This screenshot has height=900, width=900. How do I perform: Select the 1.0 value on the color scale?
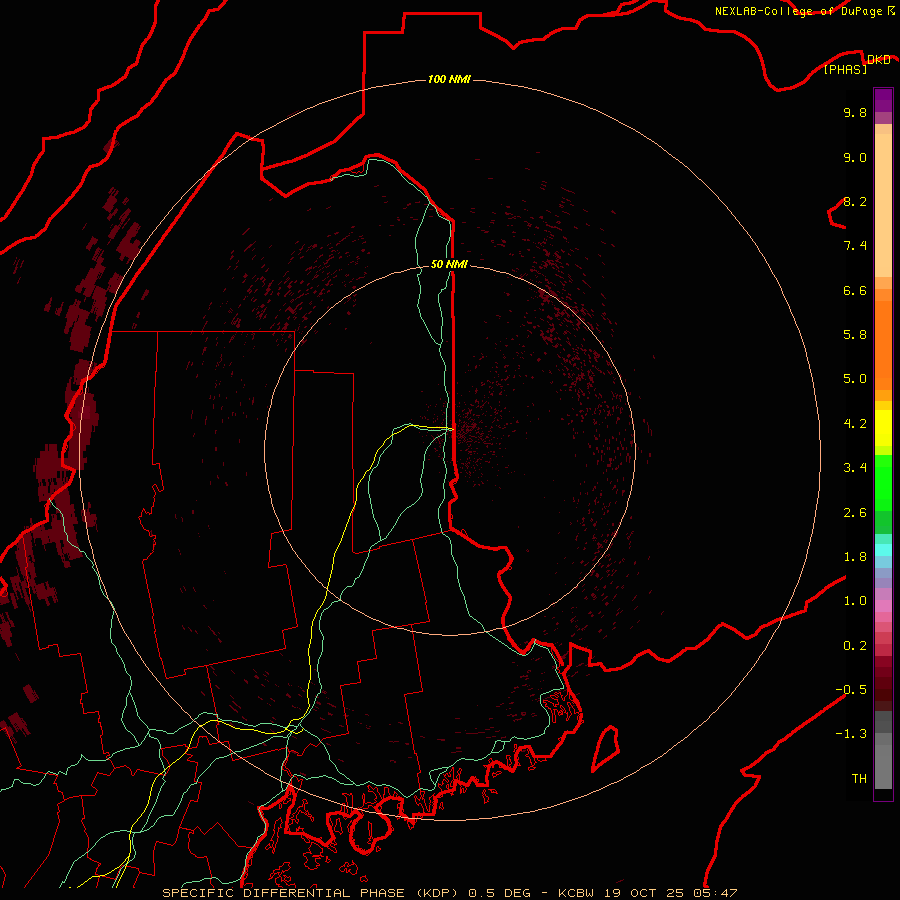[x=855, y=601]
